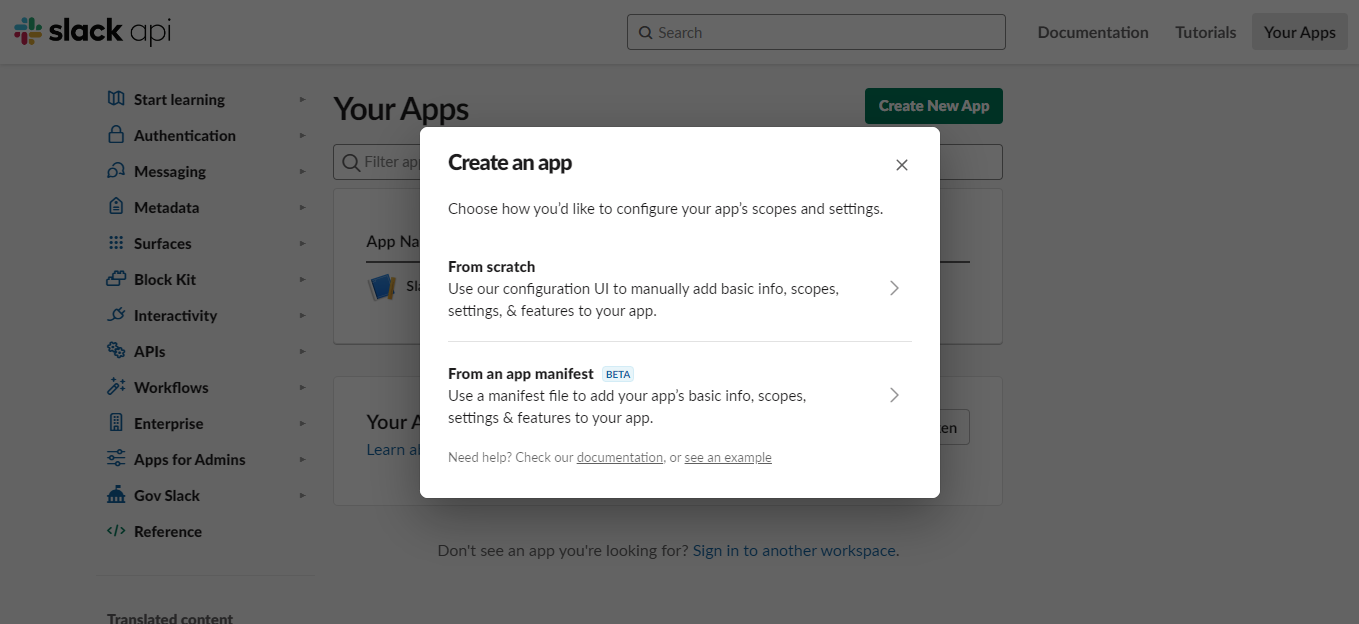Click the top Search input field
This screenshot has width=1359, height=624.
click(816, 32)
